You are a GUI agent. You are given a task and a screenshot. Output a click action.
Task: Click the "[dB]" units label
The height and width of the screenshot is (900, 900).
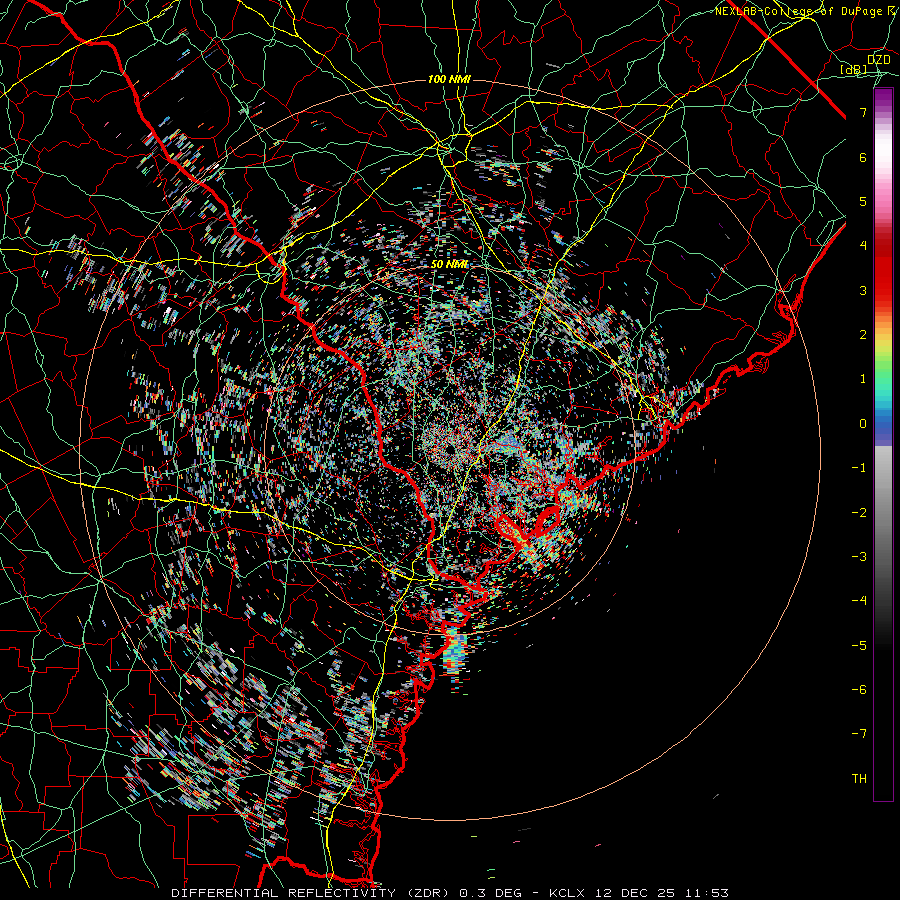pyautogui.click(x=854, y=69)
